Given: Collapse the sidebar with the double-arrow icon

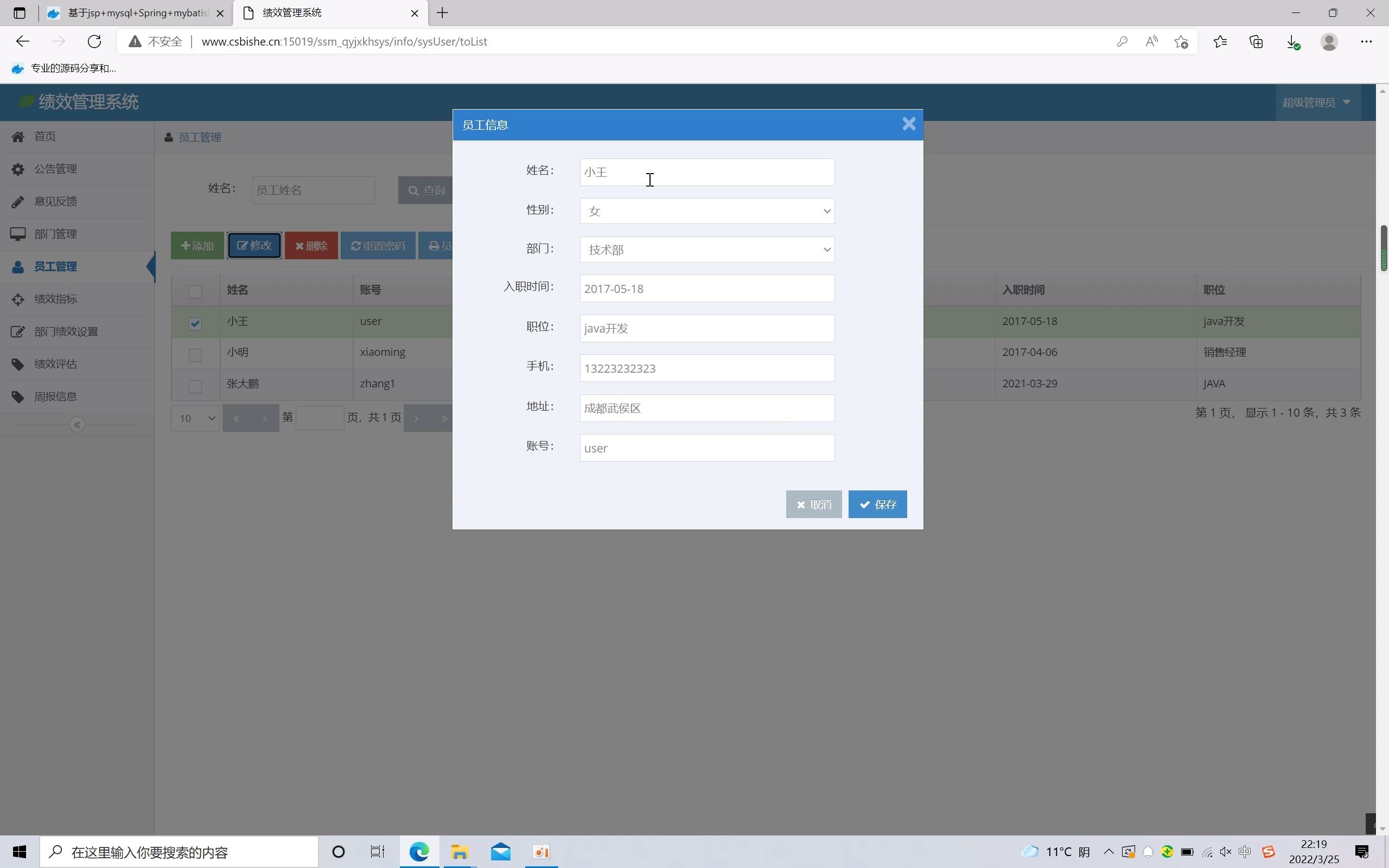Looking at the screenshot, I should [x=77, y=425].
